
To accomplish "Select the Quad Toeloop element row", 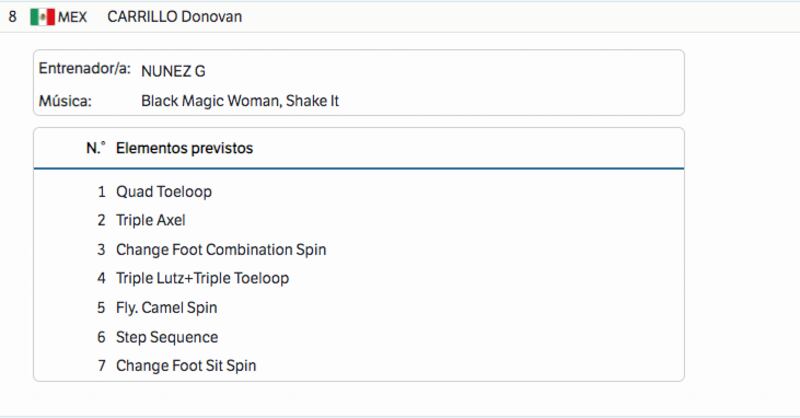I will point(359,192).
